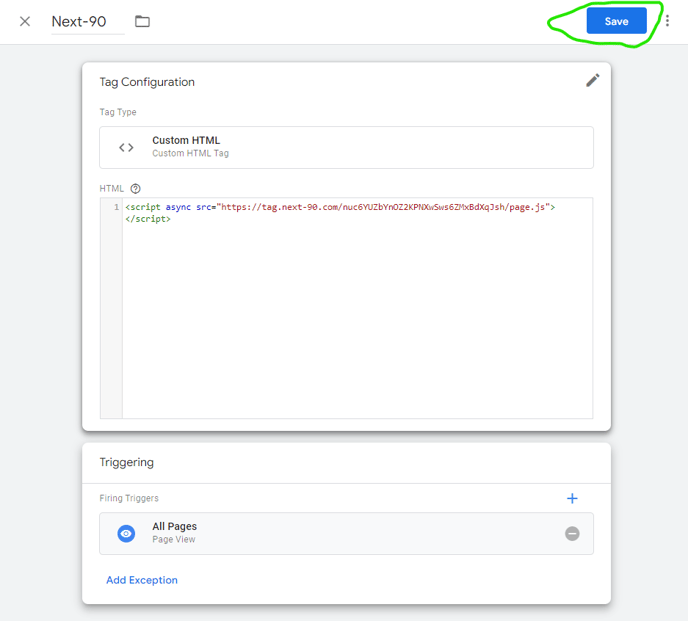Screen dimensions: 688x621
Task: Click the Tag Configuration section heading
Action: point(147,82)
